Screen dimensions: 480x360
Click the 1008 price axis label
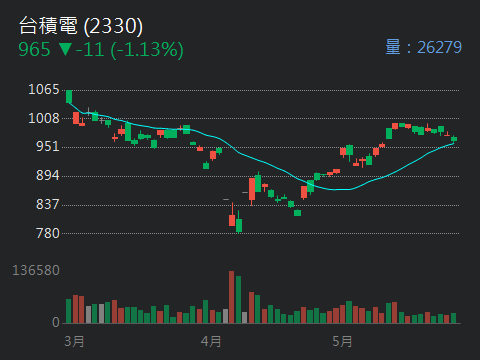pos(44,118)
